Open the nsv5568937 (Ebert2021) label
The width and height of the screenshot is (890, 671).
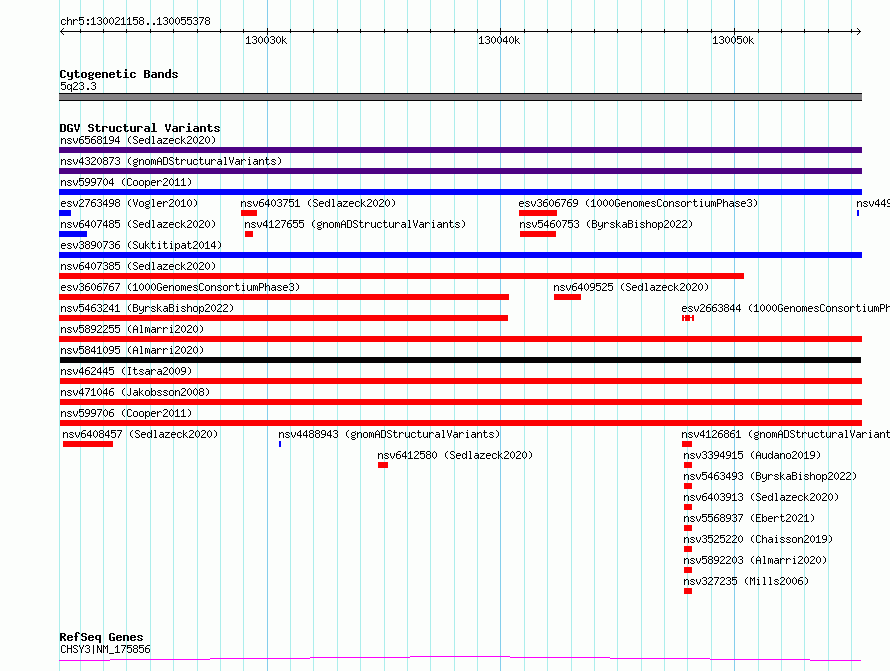[x=749, y=518]
